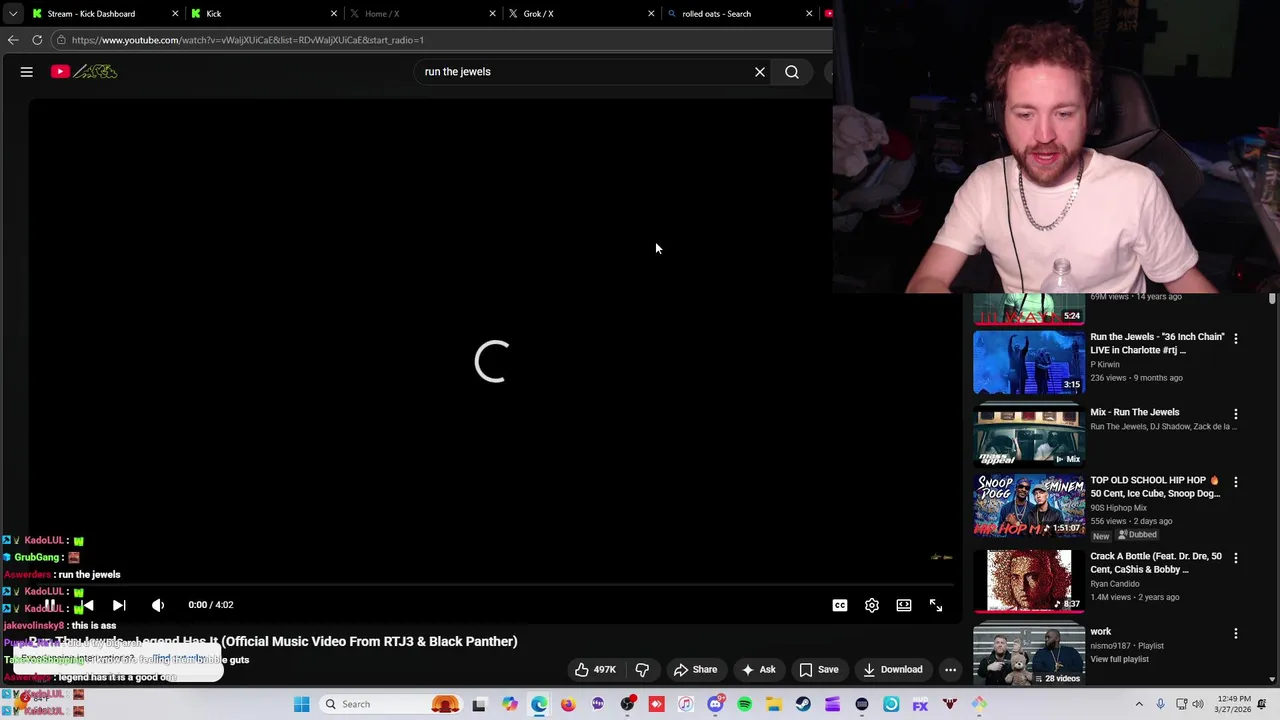The width and height of the screenshot is (1280, 720).
Task: Open the TOP OLD SCHOOL HIP HOP thumbnail
Action: tap(1029, 506)
